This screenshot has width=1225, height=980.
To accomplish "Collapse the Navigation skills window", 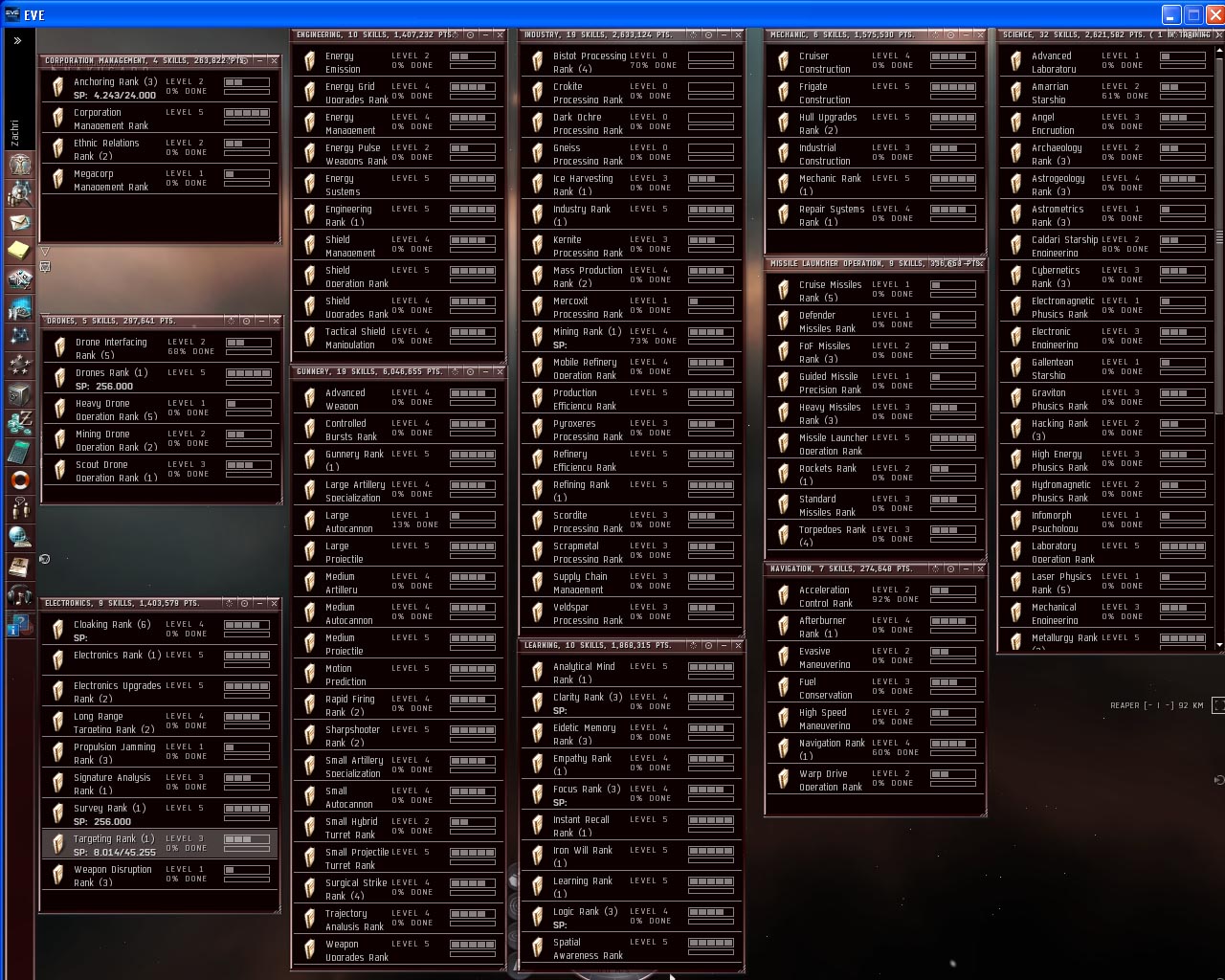I will (x=966, y=568).
